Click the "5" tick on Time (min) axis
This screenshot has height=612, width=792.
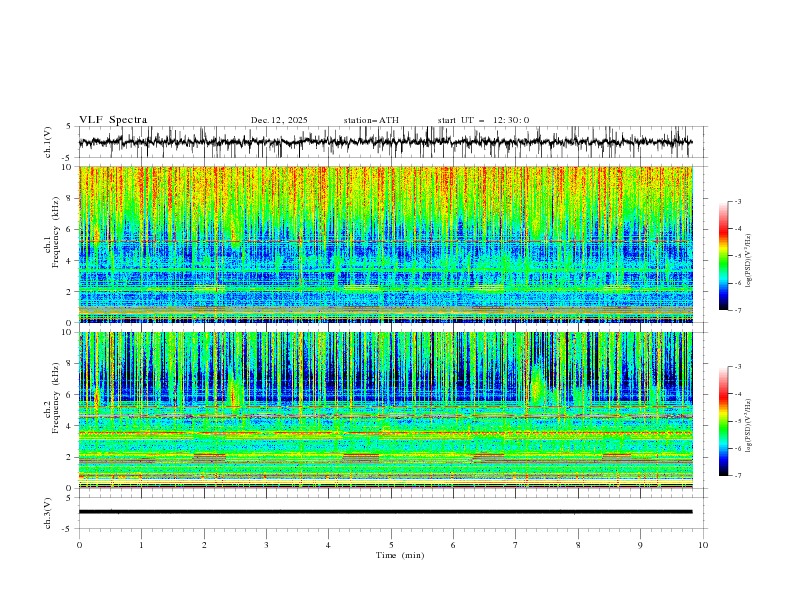pos(391,545)
